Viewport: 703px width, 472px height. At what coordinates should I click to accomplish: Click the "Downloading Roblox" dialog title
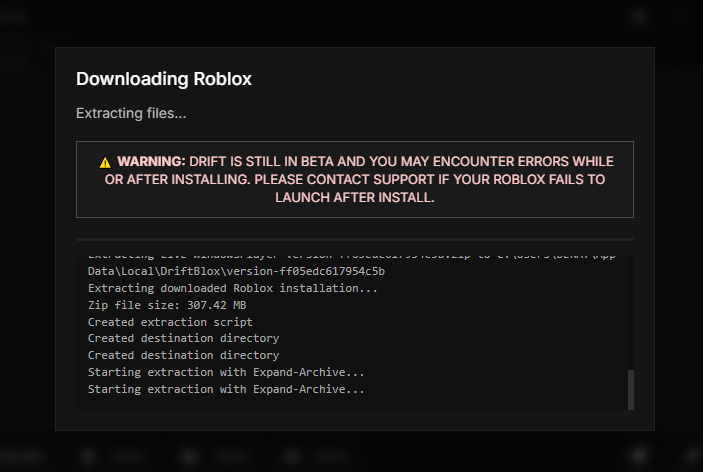point(164,79)
